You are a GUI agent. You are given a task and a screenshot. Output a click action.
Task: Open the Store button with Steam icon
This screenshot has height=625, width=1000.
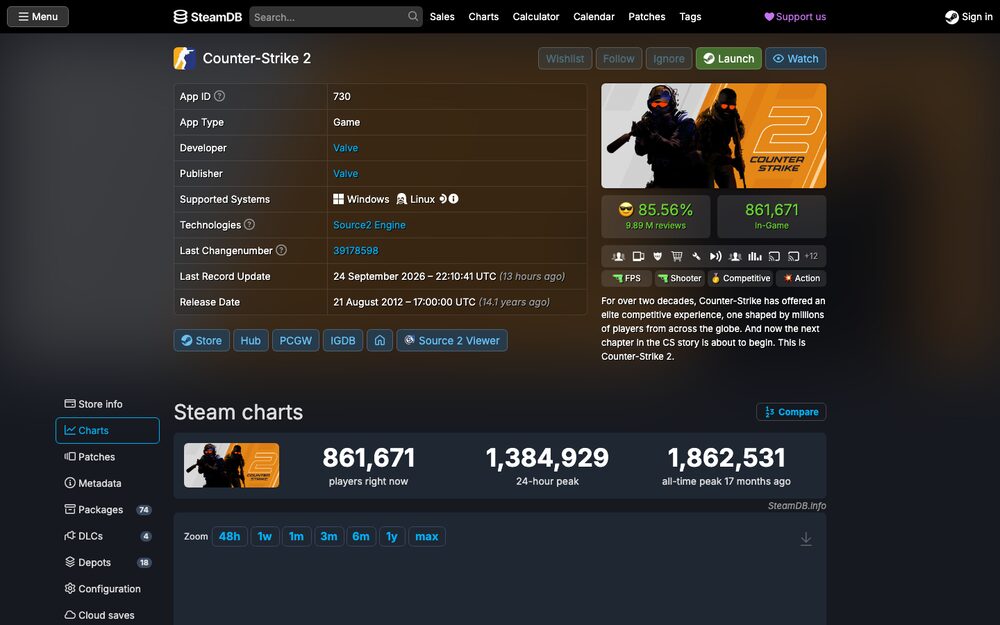click(202, 341)
